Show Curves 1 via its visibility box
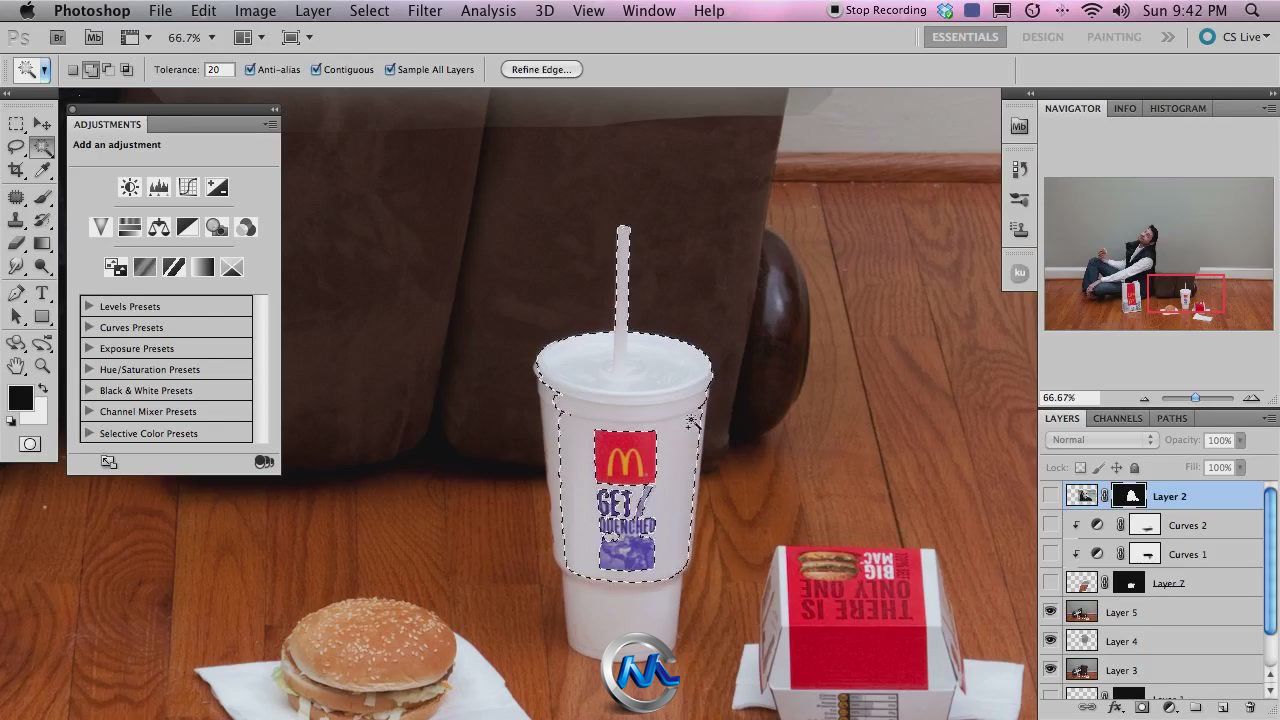1280x720 pixels. [1050, 553]
